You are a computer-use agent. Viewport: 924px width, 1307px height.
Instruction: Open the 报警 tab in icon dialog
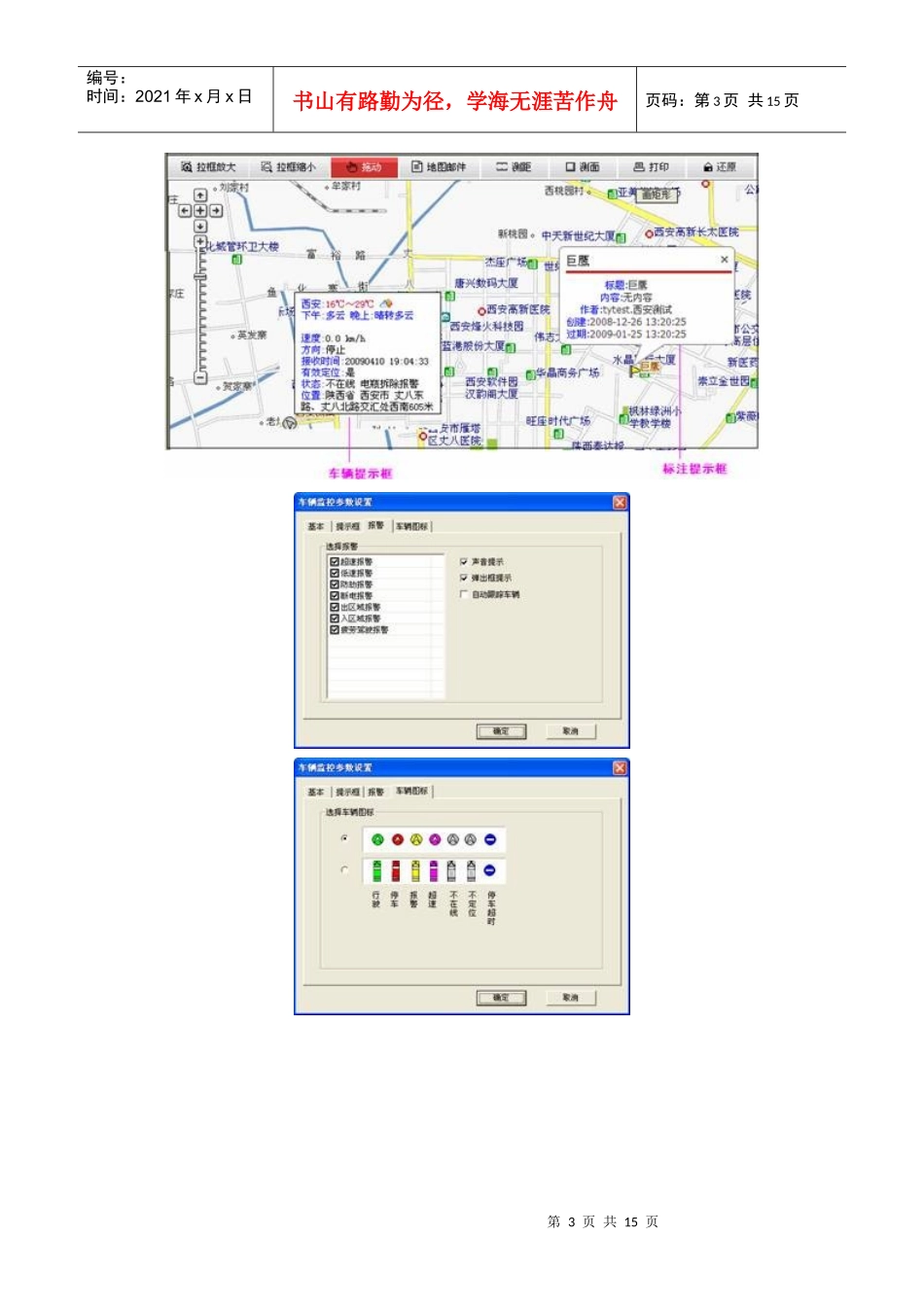point(375,792)
